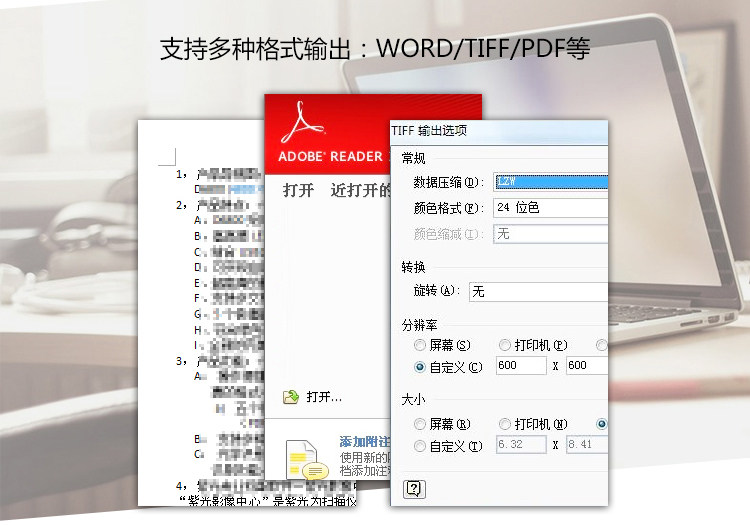This screenshot has height=525, width=750.
Task: Click the 打开 tab in Adobe Reader
Action: (x=298, y=190)
